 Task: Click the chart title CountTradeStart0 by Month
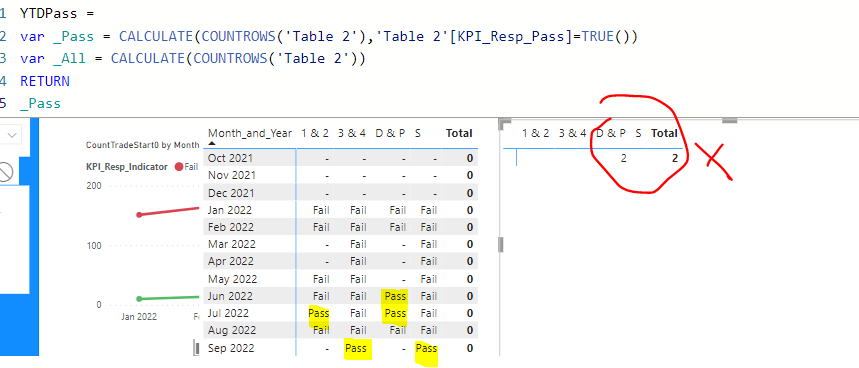pyautogui.click(x=142, y=145)
